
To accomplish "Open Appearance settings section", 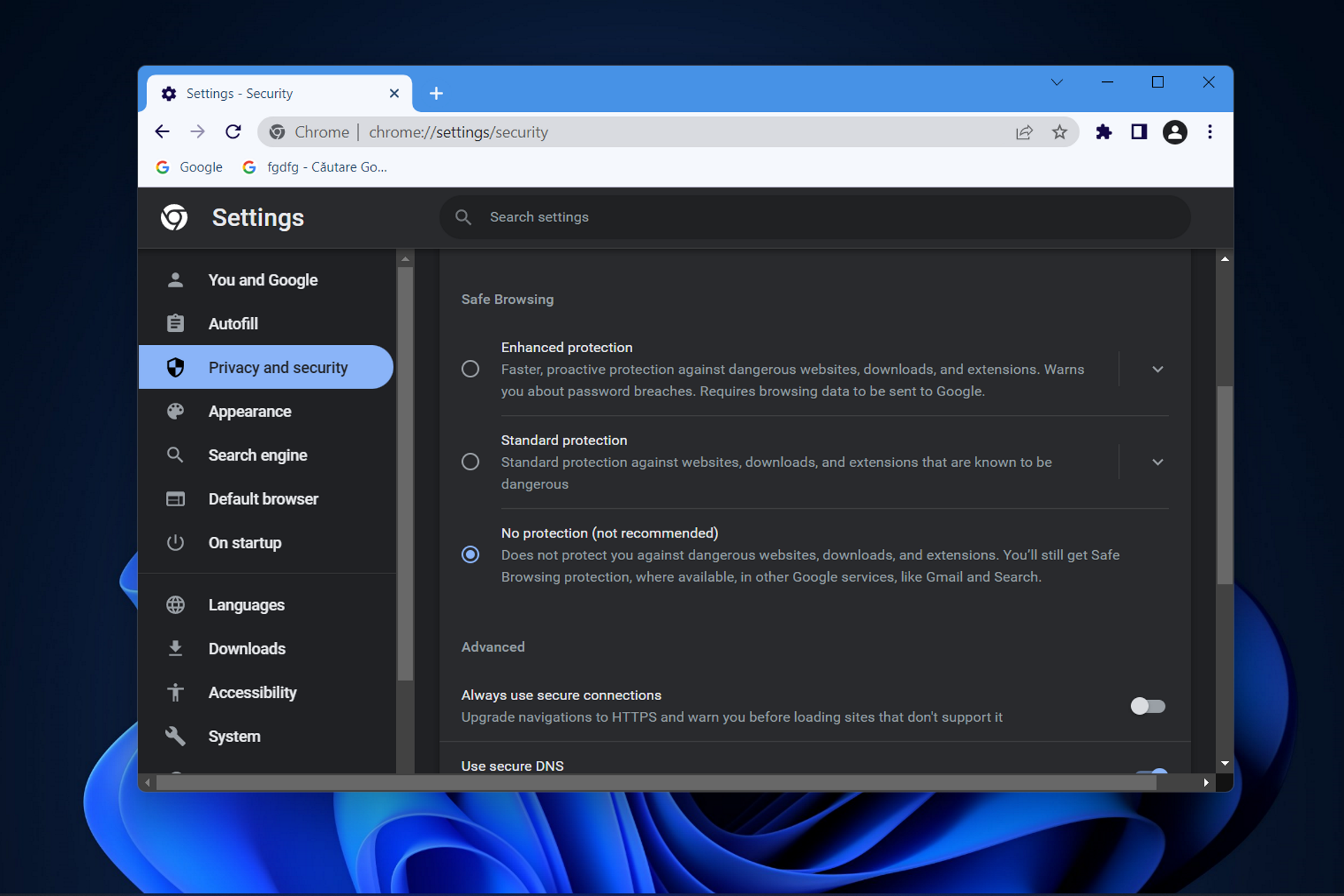I will pyautogui.click(x=249, y=412).
